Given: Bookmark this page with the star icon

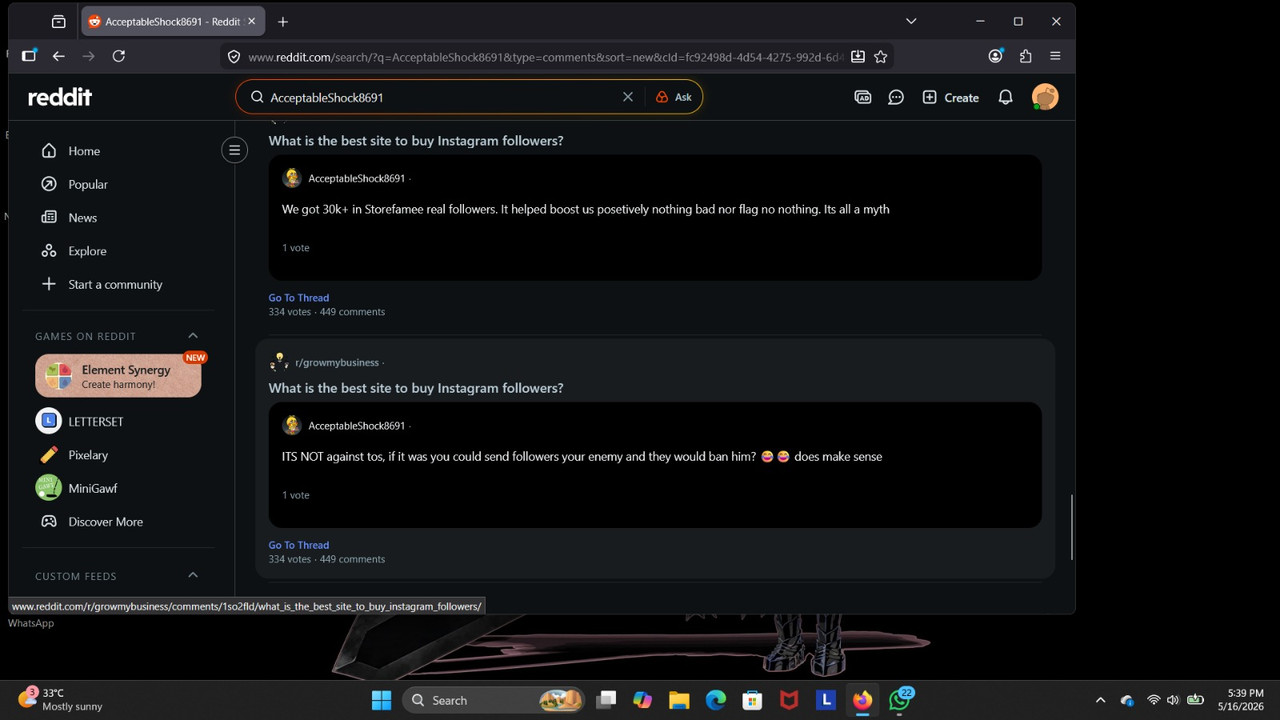Looking at the screenshot, I should (881, 57).
